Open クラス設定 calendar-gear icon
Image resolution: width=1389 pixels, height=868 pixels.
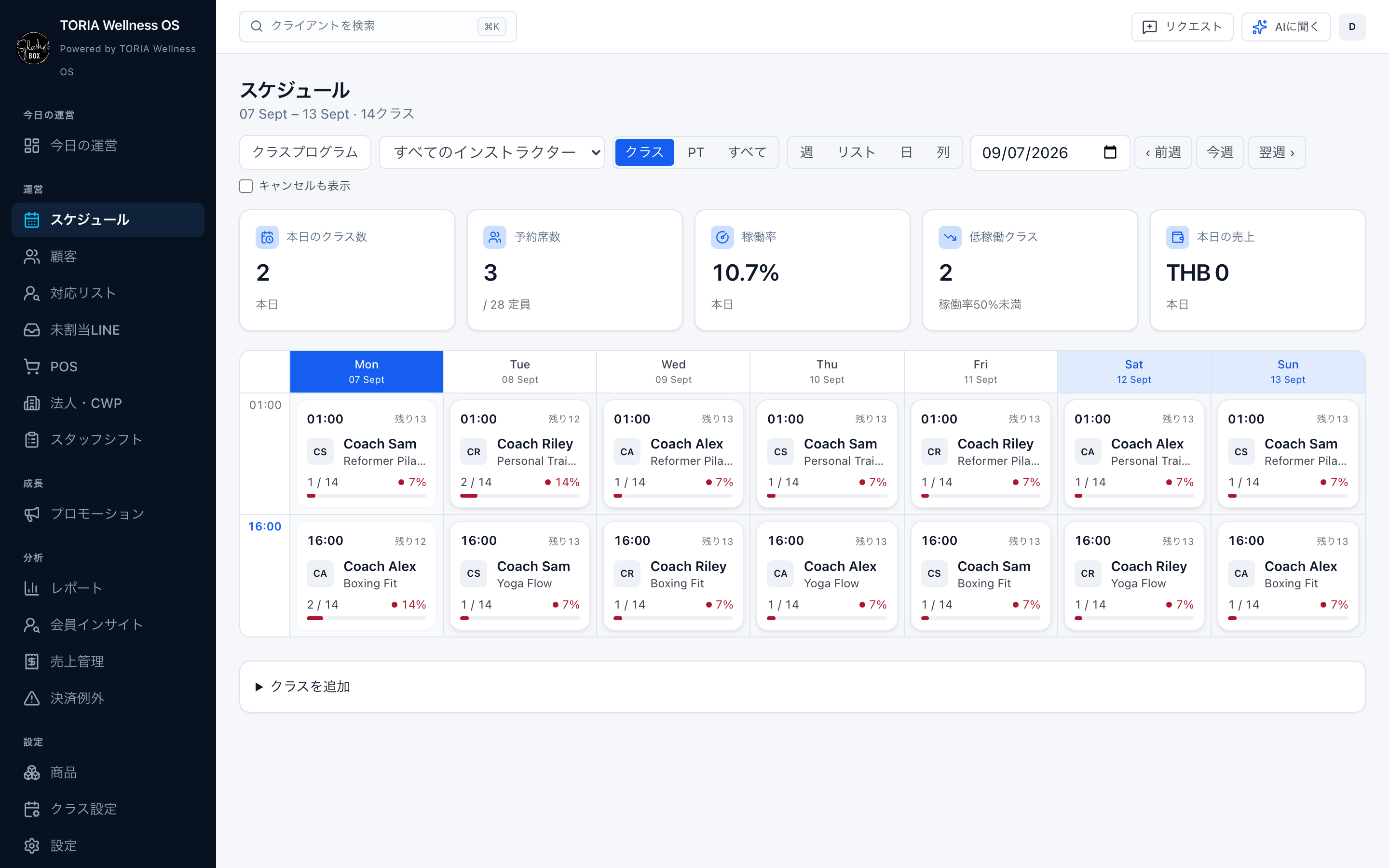(x=31, y=809)
